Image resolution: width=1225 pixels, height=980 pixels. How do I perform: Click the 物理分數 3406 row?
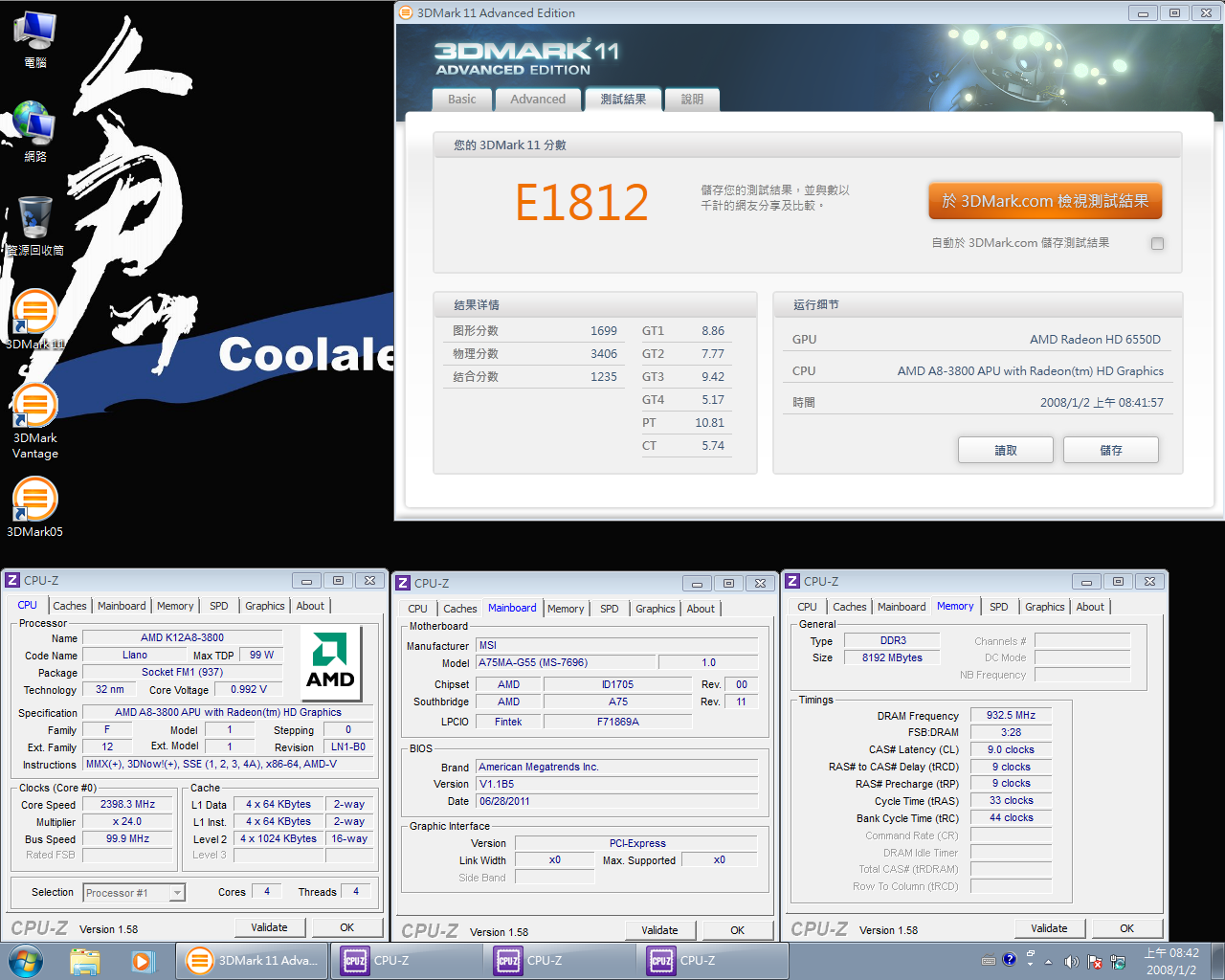coord(535,354)
